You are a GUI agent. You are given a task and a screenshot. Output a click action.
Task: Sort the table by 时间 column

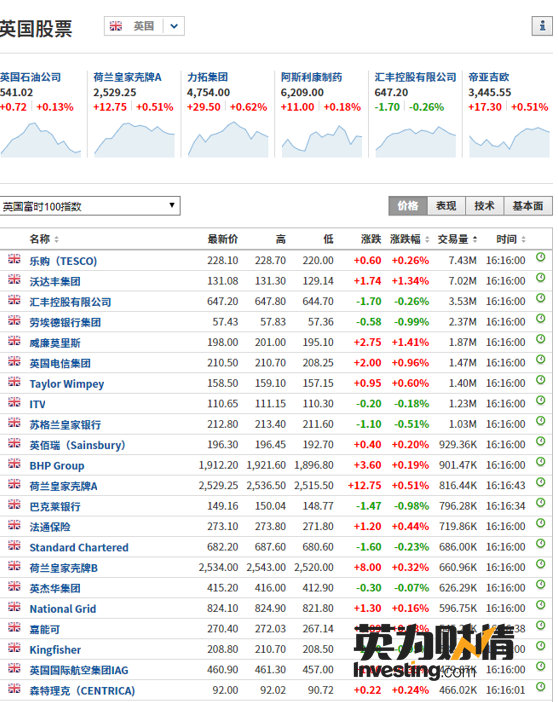511,239
